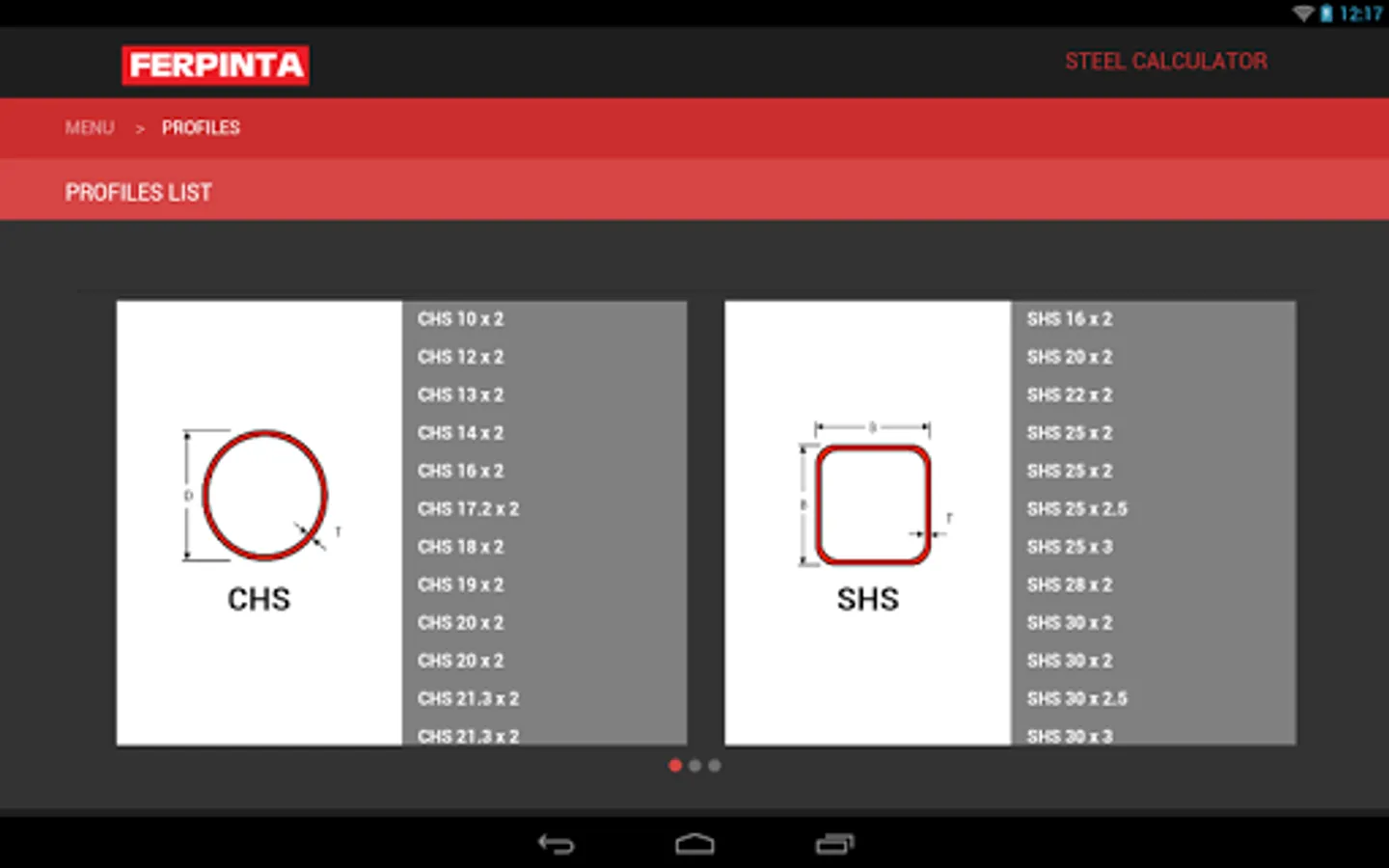Switch to the second page indicator dot
This screenshot has height=868, width=1389.
[694, 765]
